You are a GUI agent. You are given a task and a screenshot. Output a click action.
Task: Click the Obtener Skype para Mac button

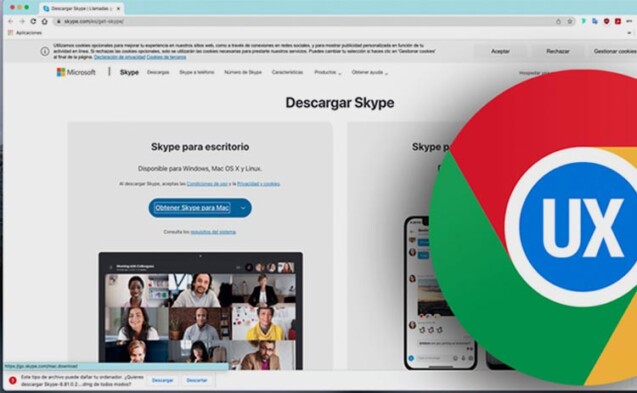tap(192, 208)
